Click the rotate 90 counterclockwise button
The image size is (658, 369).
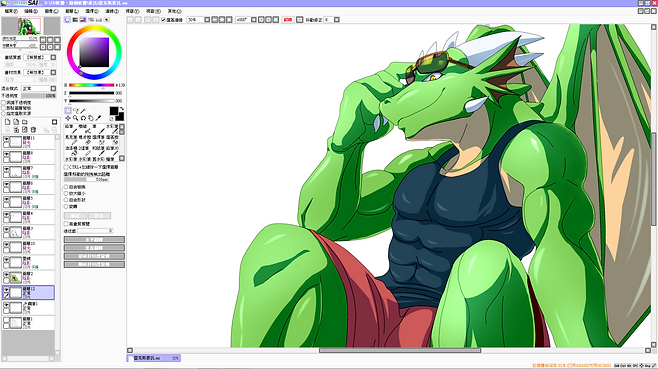[x=94, y=256]
